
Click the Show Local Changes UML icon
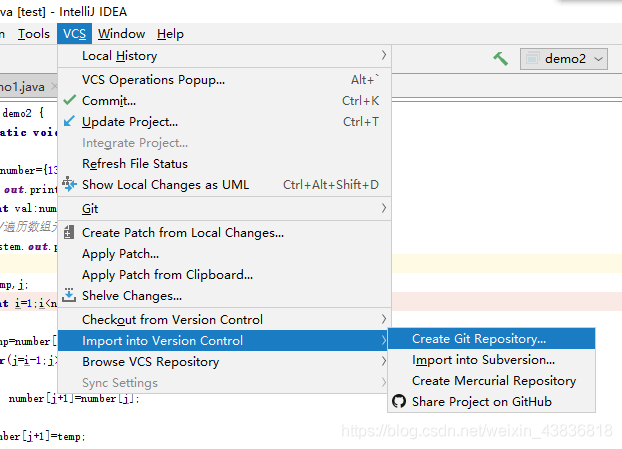pyautogui.click(x=69, y=184)
